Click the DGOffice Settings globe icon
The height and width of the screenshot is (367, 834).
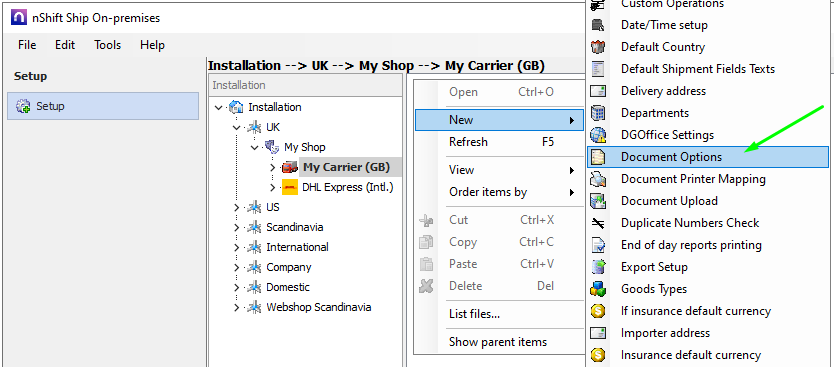point(598,135)
